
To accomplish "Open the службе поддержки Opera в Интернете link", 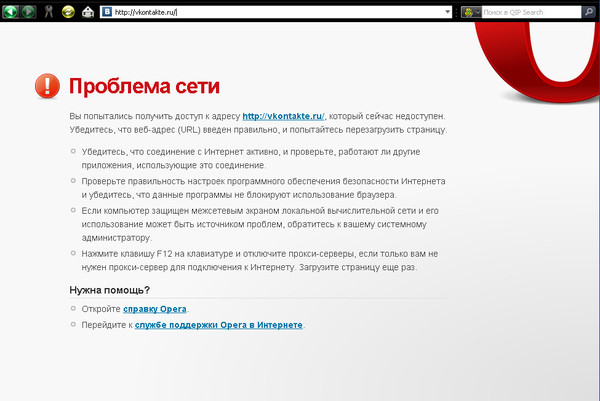I will (x=218, y=325).
